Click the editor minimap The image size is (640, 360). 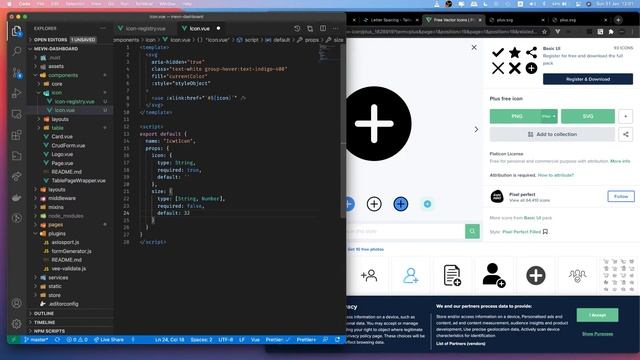328,53
